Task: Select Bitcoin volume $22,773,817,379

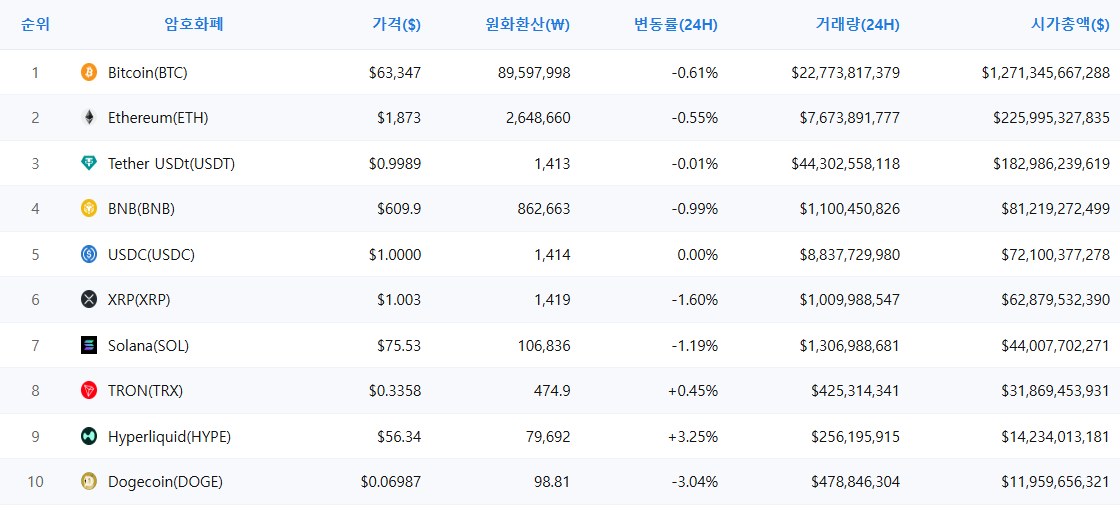Action: (x=846, y=72)
